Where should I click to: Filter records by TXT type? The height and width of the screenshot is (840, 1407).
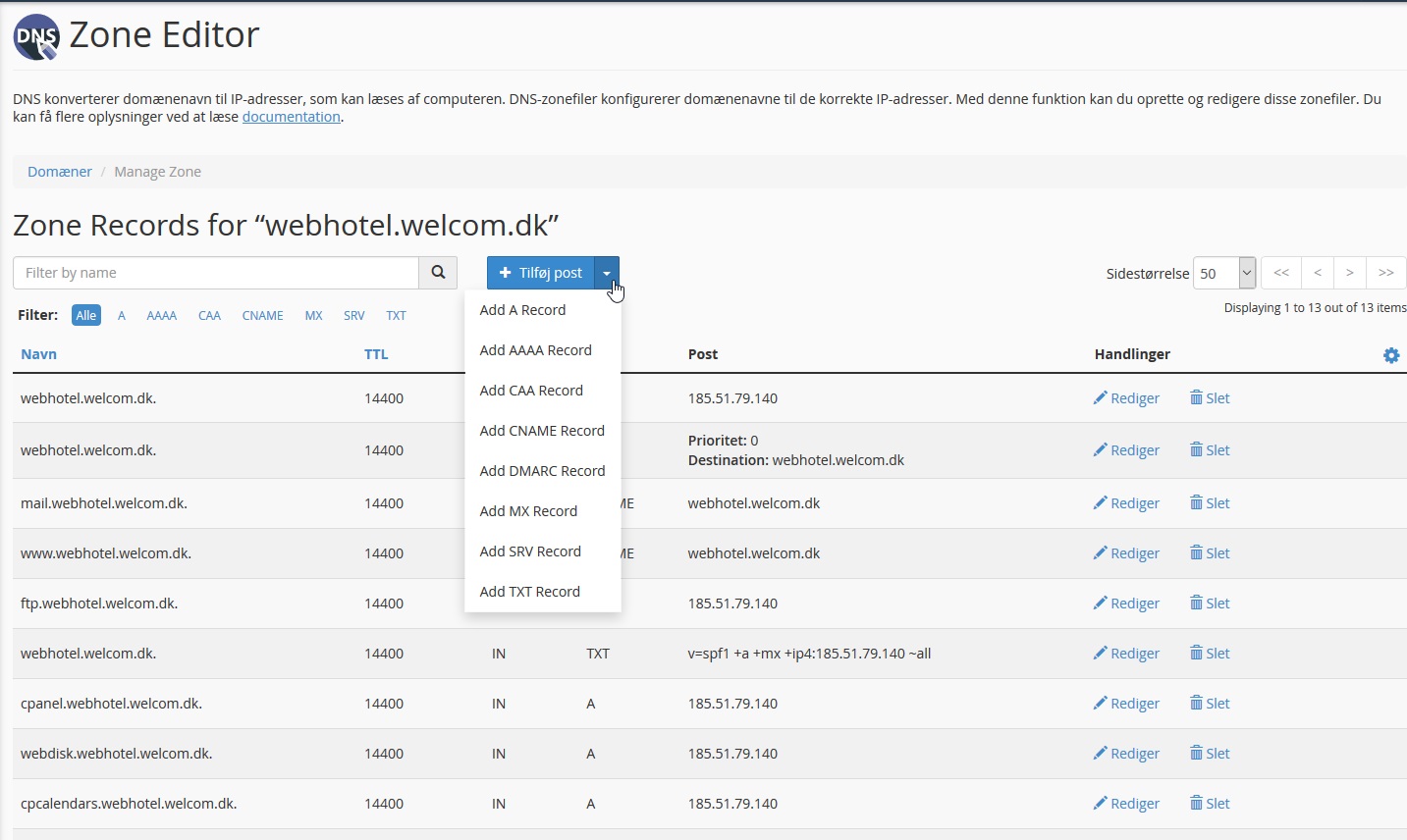(396, 315)
